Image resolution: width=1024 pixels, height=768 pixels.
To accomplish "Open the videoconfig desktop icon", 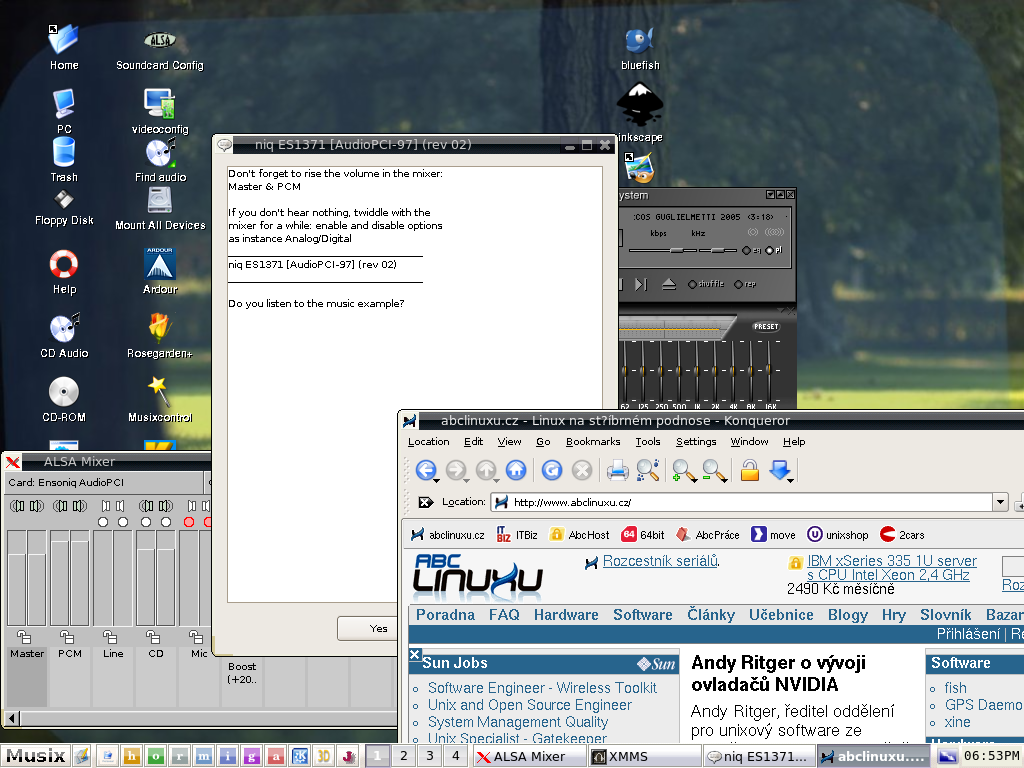I will pos(160,111).
